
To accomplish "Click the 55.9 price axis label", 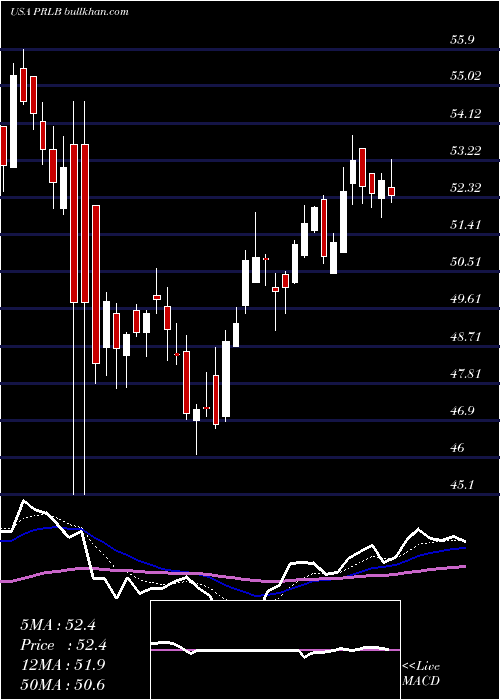I will [462, 39].
